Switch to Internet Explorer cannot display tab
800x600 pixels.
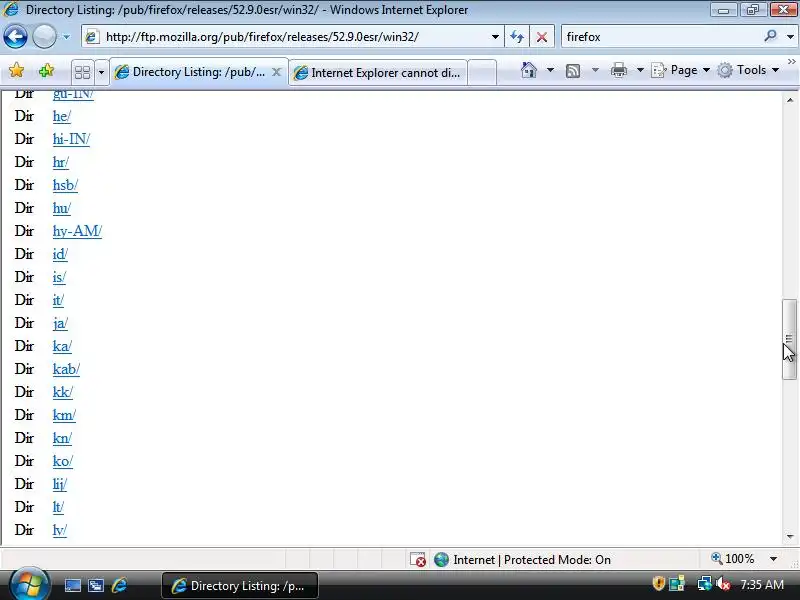click(378, 73)
